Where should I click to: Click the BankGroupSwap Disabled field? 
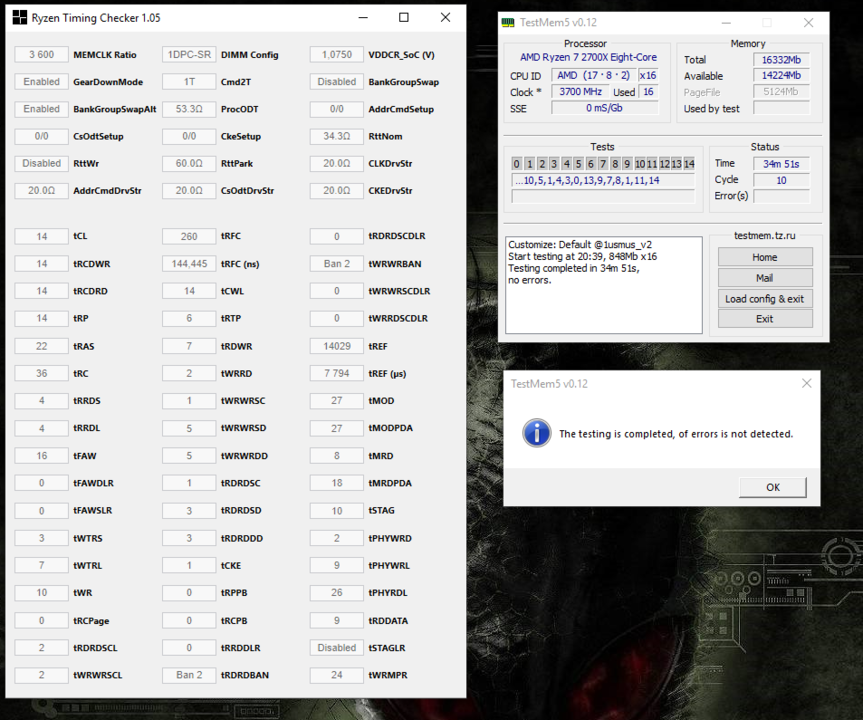tap(337, 81)
